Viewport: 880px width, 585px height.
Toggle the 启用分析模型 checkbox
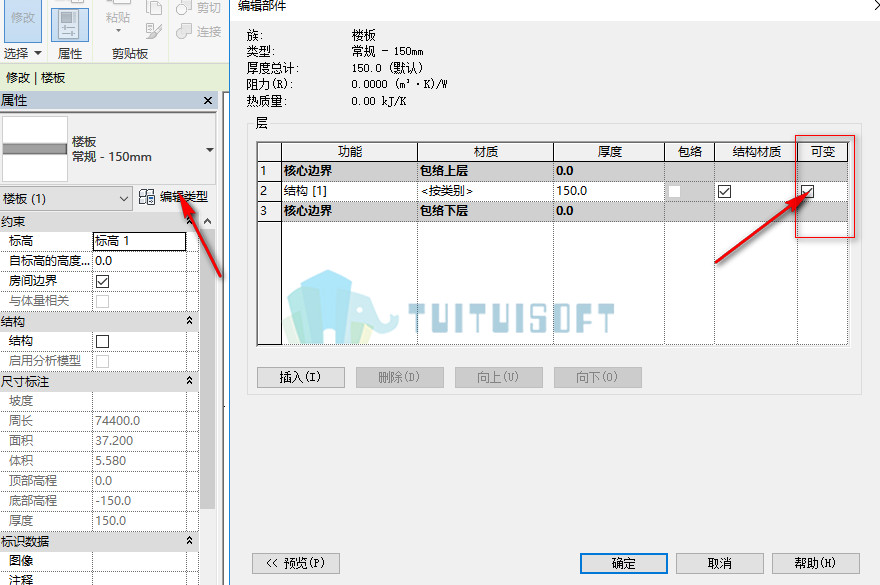pyautogui.click(x=102, y=361)
